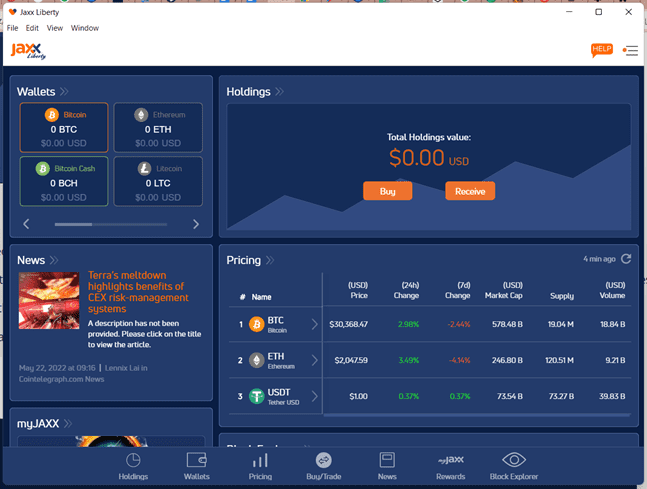The image size is (647, 489).
Task: Open Pricing in bottom navigation bar
Action: click(260, 466)
